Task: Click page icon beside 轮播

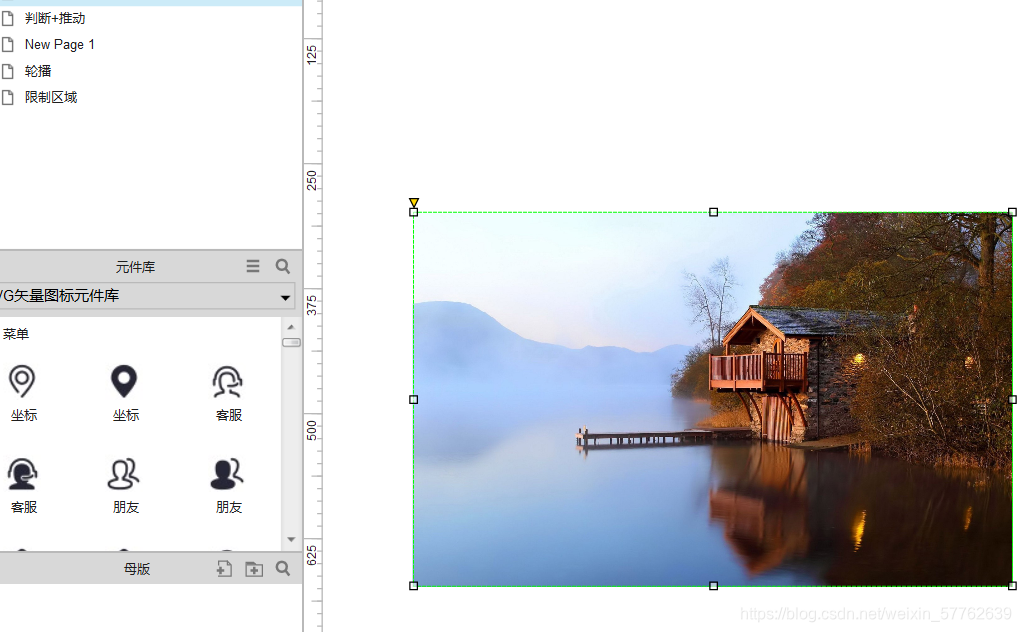Action: (x=8, y=71)
